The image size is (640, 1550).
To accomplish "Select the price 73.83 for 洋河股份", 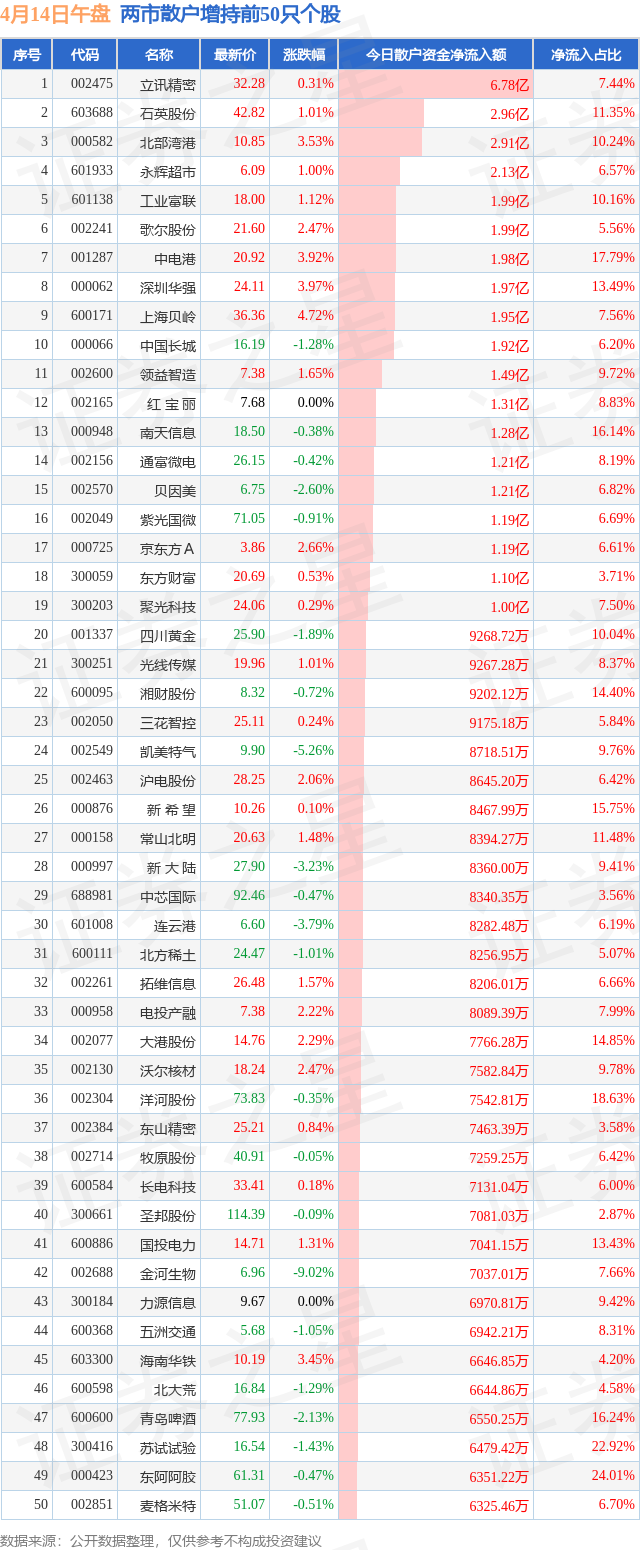I will pos(248,1099).
